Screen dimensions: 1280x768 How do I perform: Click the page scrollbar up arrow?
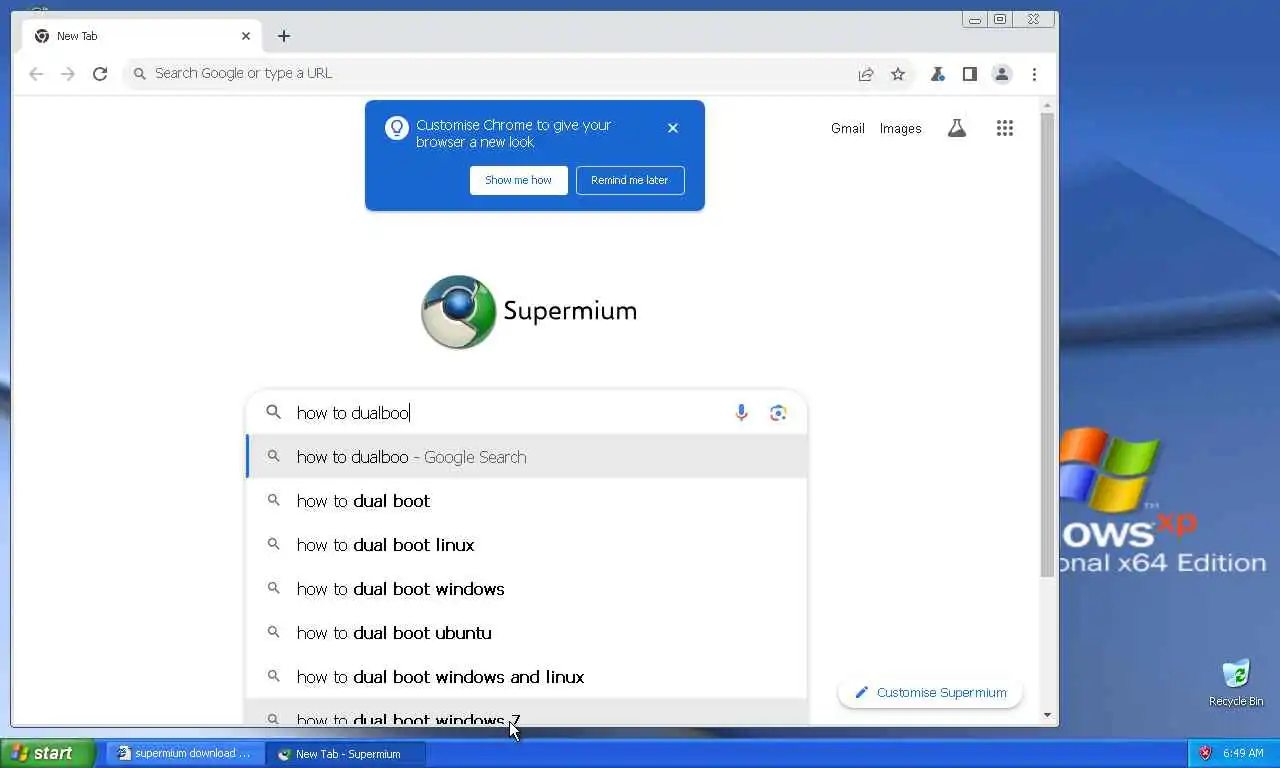click(1048, 105)
